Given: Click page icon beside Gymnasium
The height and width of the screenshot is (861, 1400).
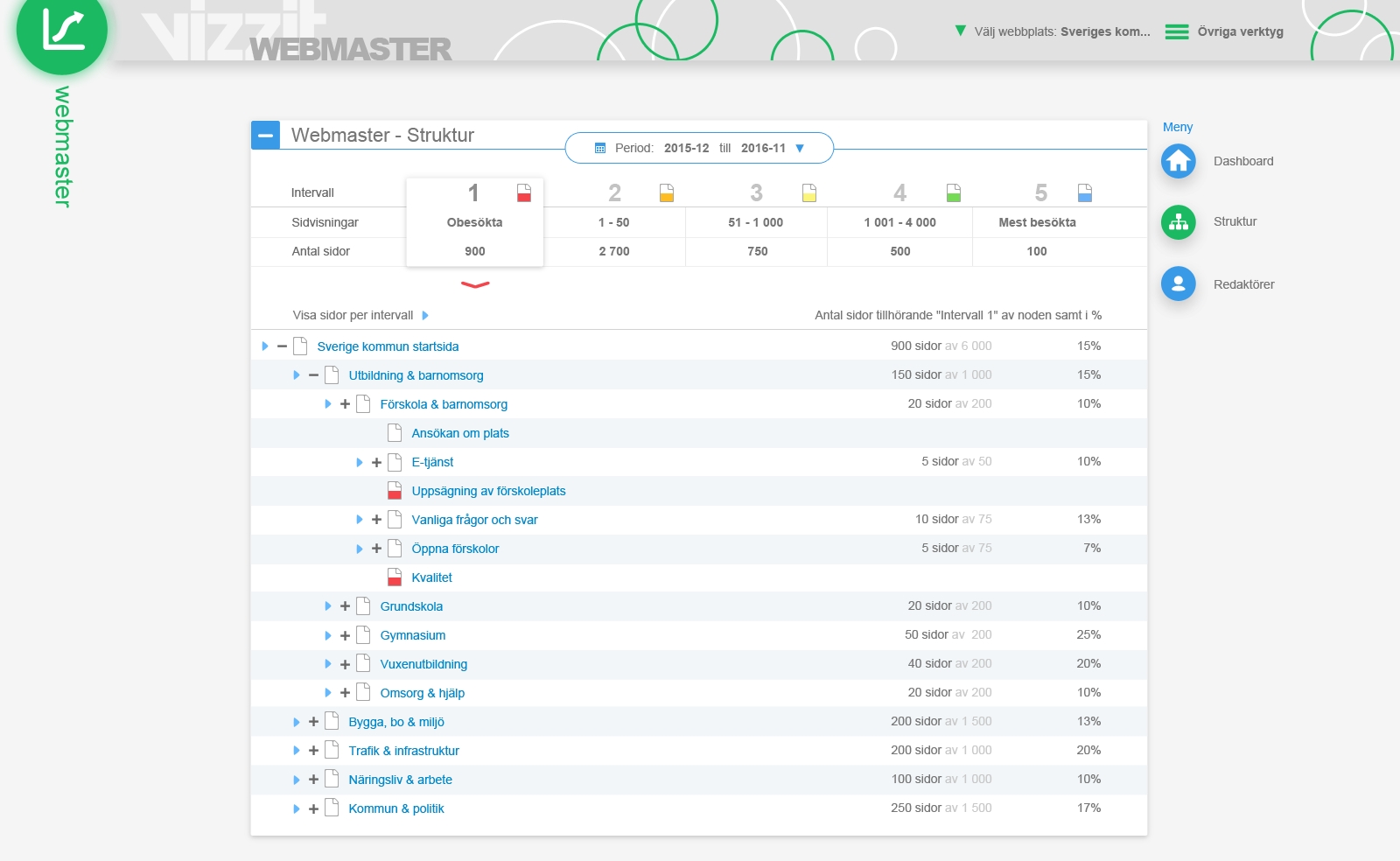Looking at the screenshot, I should click(363, 634).
